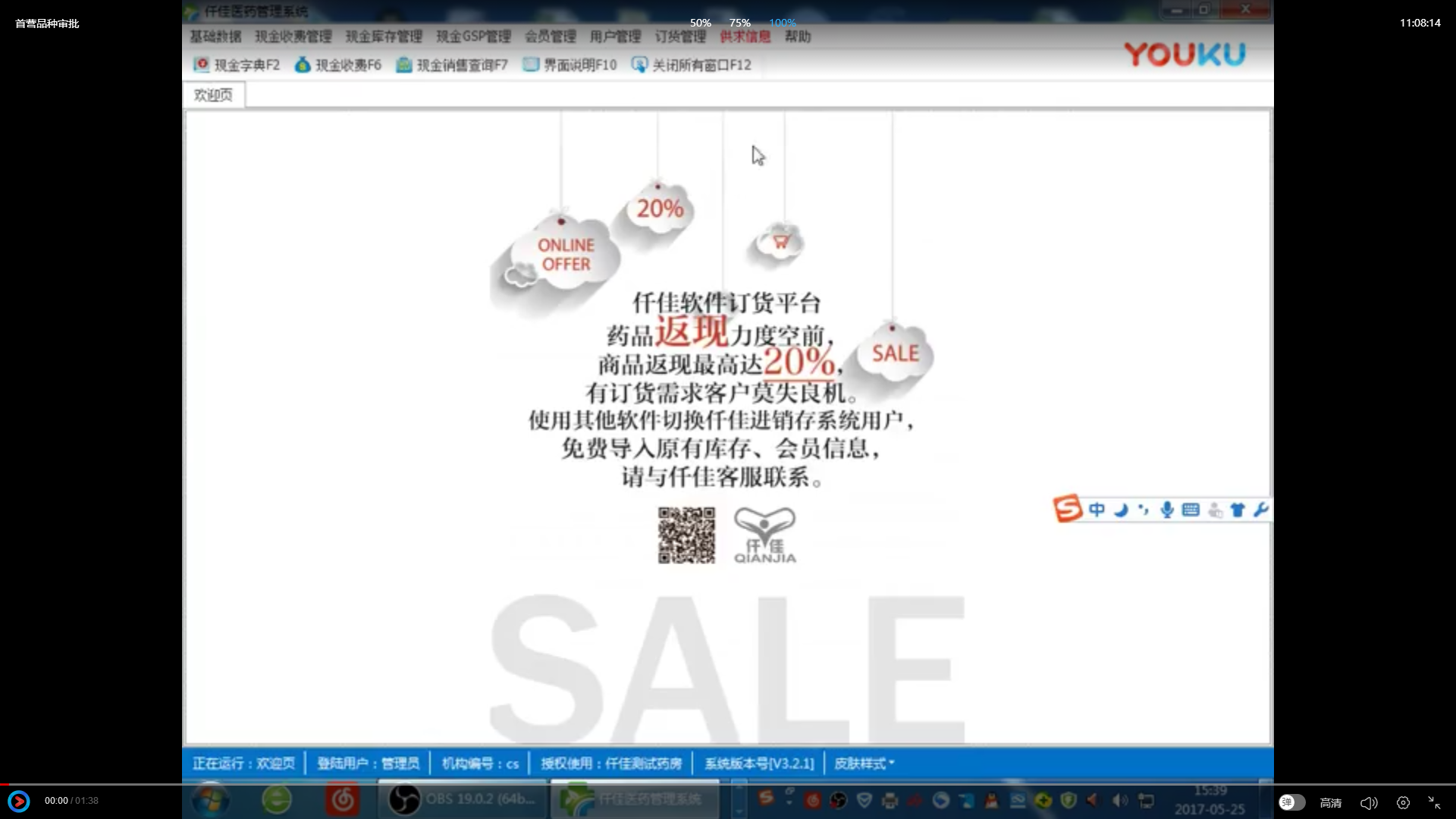
Task: Open the 现金库存管理 menu
Action: 384,36
